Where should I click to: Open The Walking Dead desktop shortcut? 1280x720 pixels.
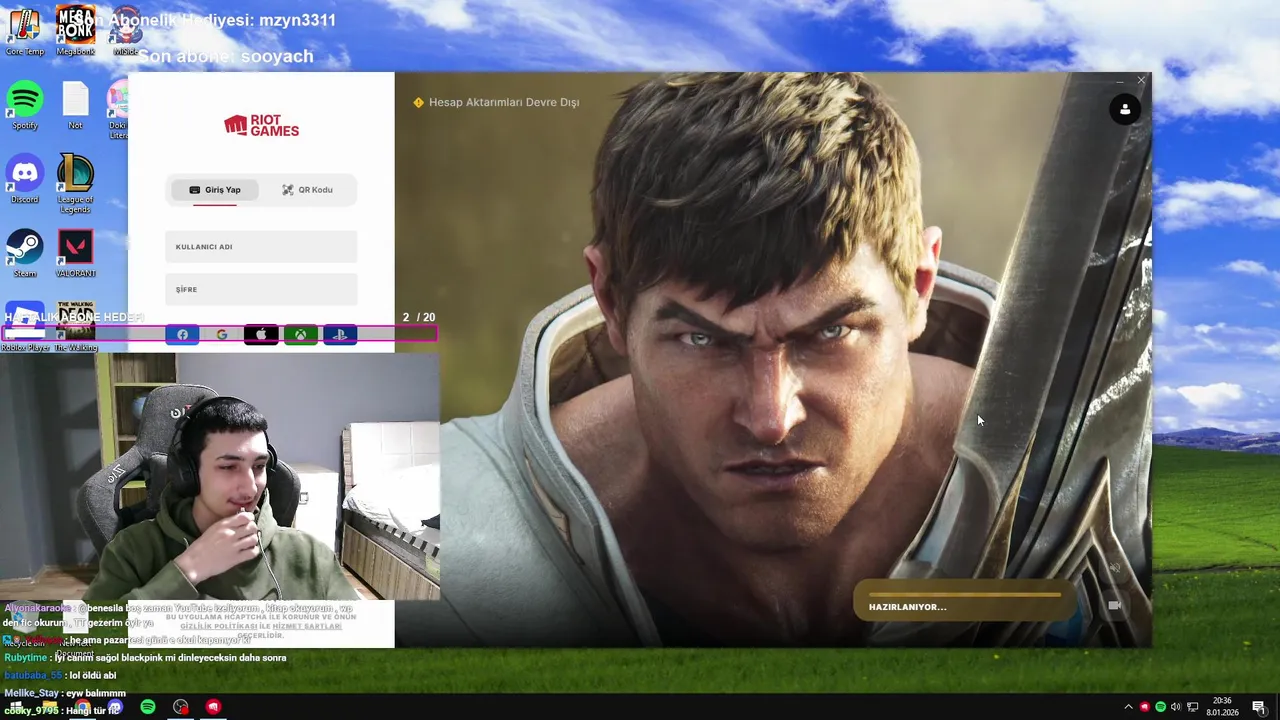click(76, 327)
